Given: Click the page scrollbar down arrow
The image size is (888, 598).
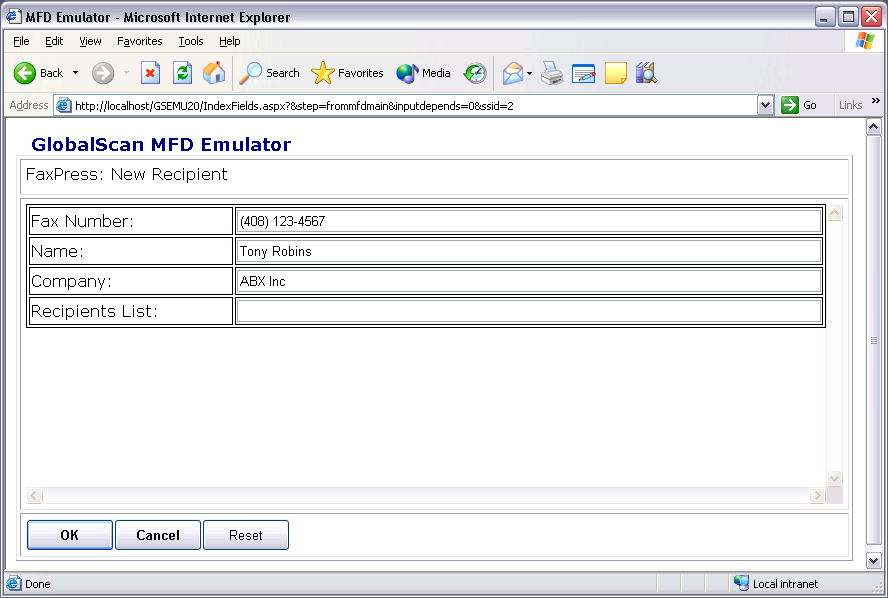Looking at the screenshot, I should pyautogui.click(x=874, y=561).
